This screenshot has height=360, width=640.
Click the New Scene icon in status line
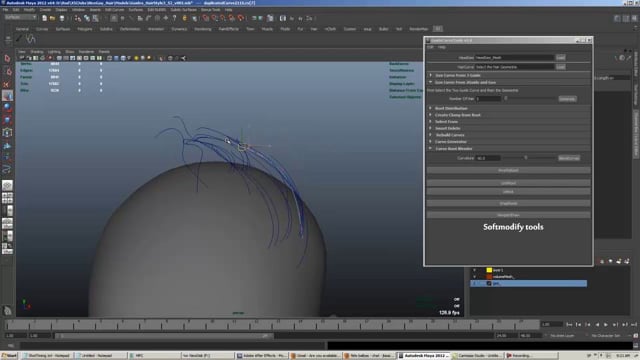[x=44, y=18]
